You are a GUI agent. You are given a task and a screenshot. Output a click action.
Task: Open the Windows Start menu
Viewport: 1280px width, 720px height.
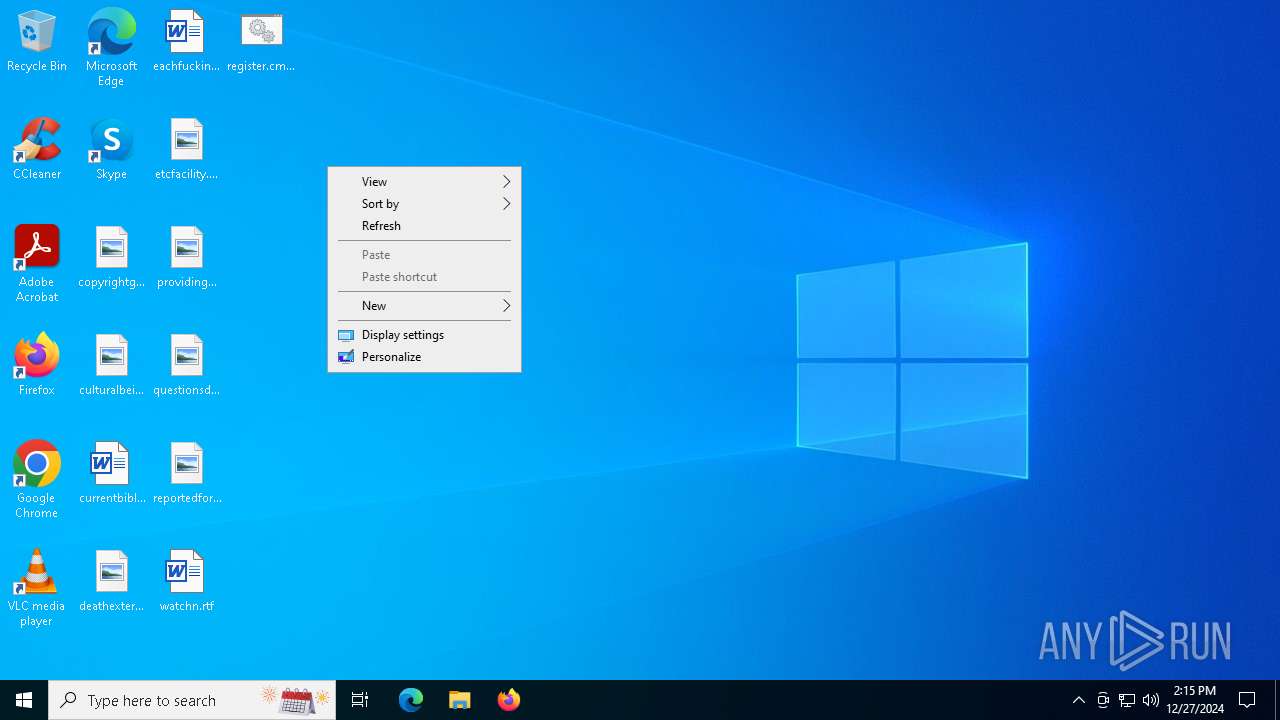[24, 700]
